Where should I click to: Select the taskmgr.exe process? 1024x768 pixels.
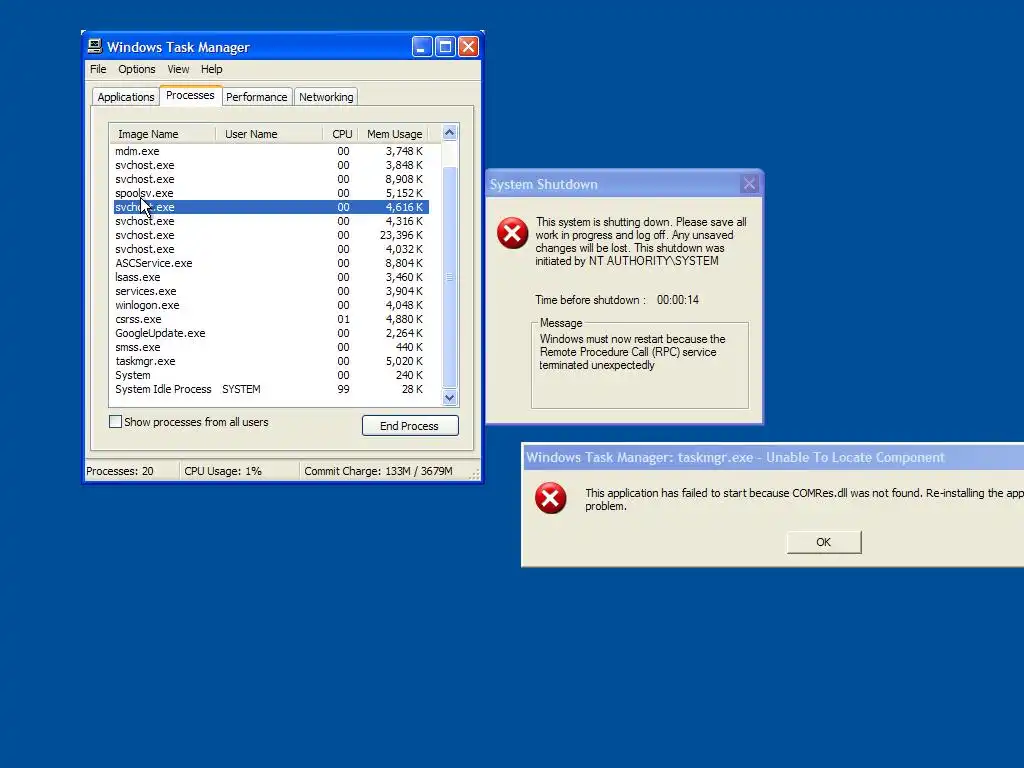[271, 361]
